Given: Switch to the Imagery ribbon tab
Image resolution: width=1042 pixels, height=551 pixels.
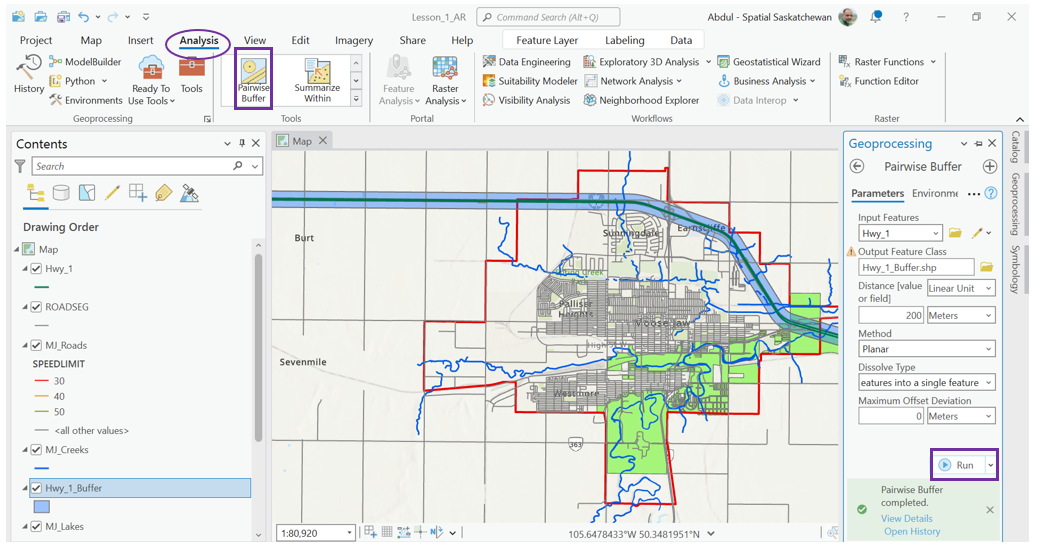Looking at the screenshot, I should pyautogui.click(x=353, y=41).
